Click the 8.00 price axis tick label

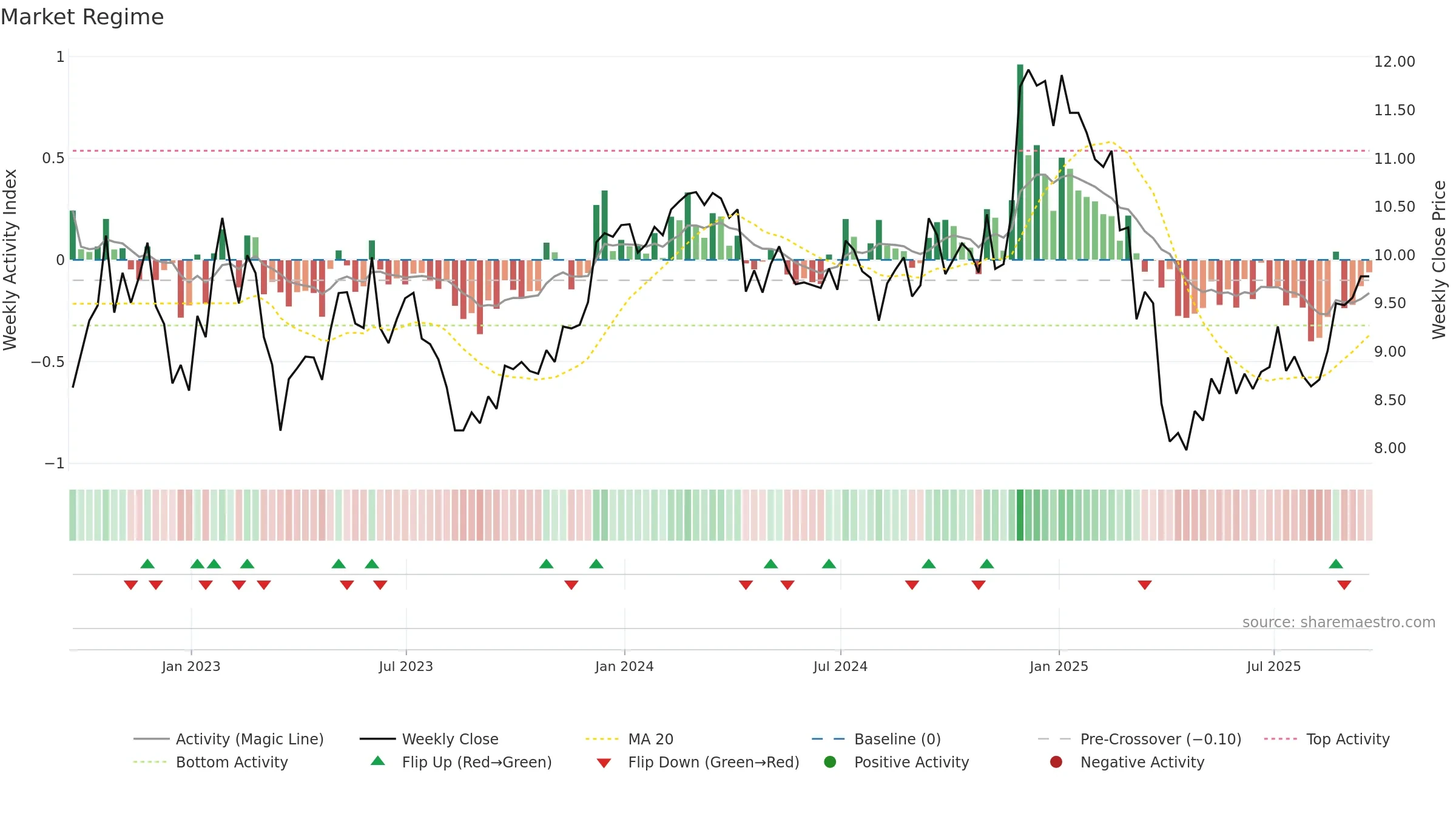1390,448
